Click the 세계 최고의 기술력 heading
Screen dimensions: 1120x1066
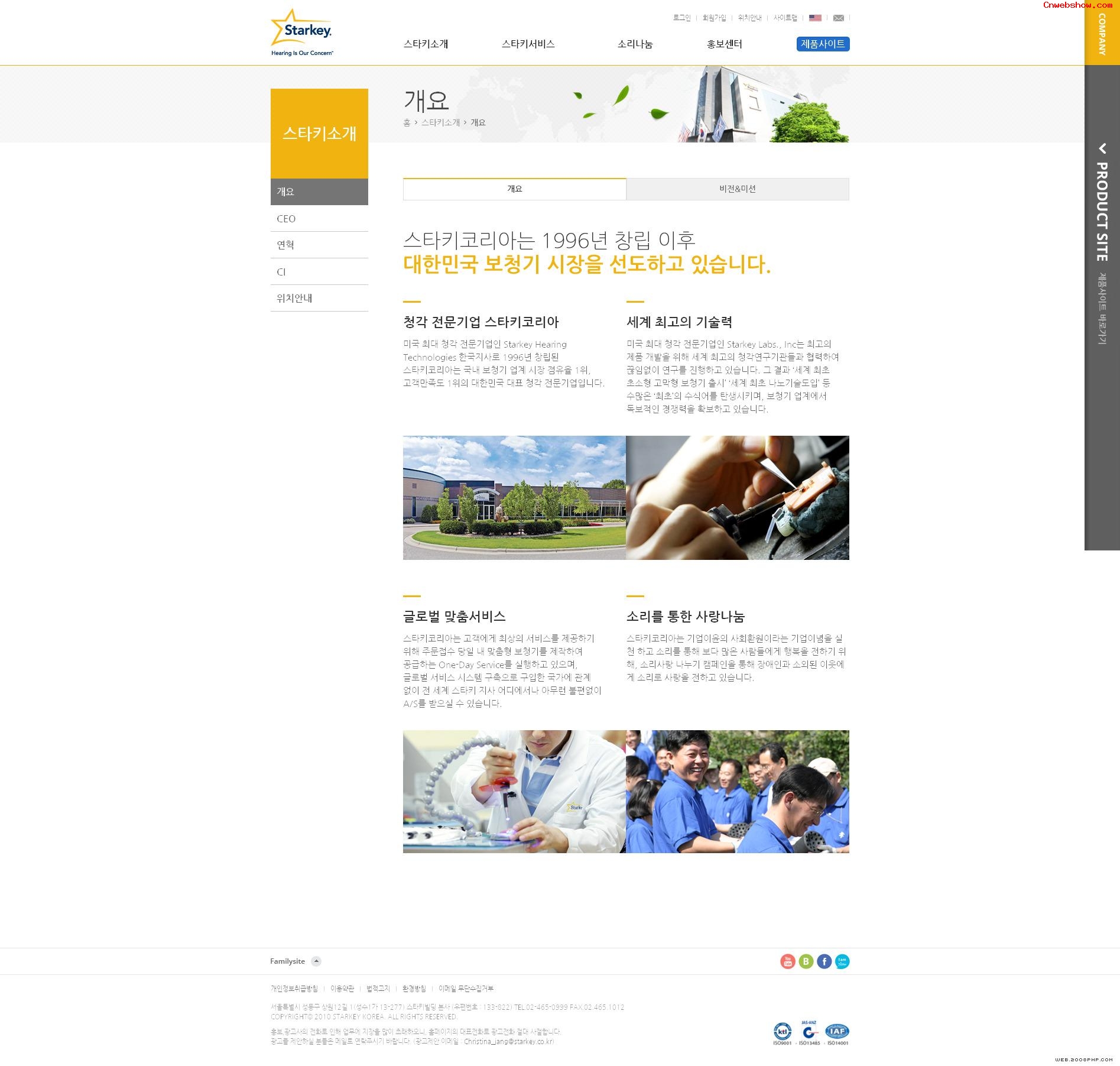pos(680,322)
